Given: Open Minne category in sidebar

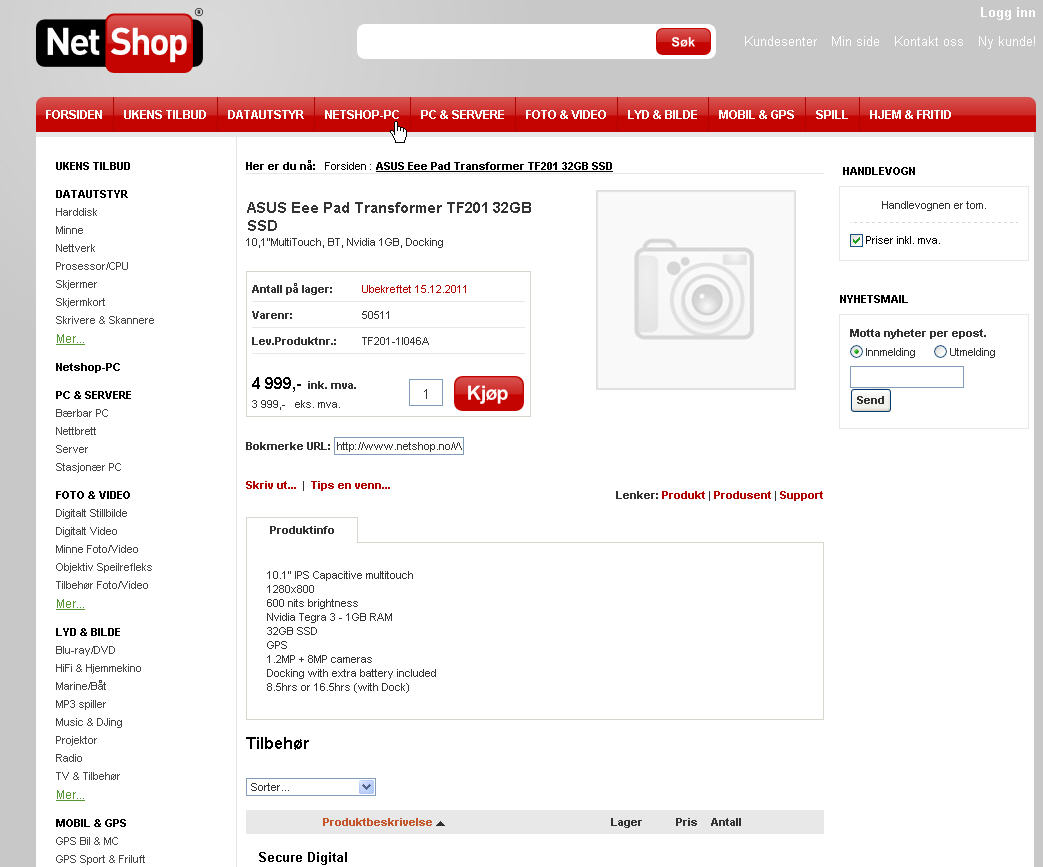Looking at the screenshot, I should [x=69, y=230].
